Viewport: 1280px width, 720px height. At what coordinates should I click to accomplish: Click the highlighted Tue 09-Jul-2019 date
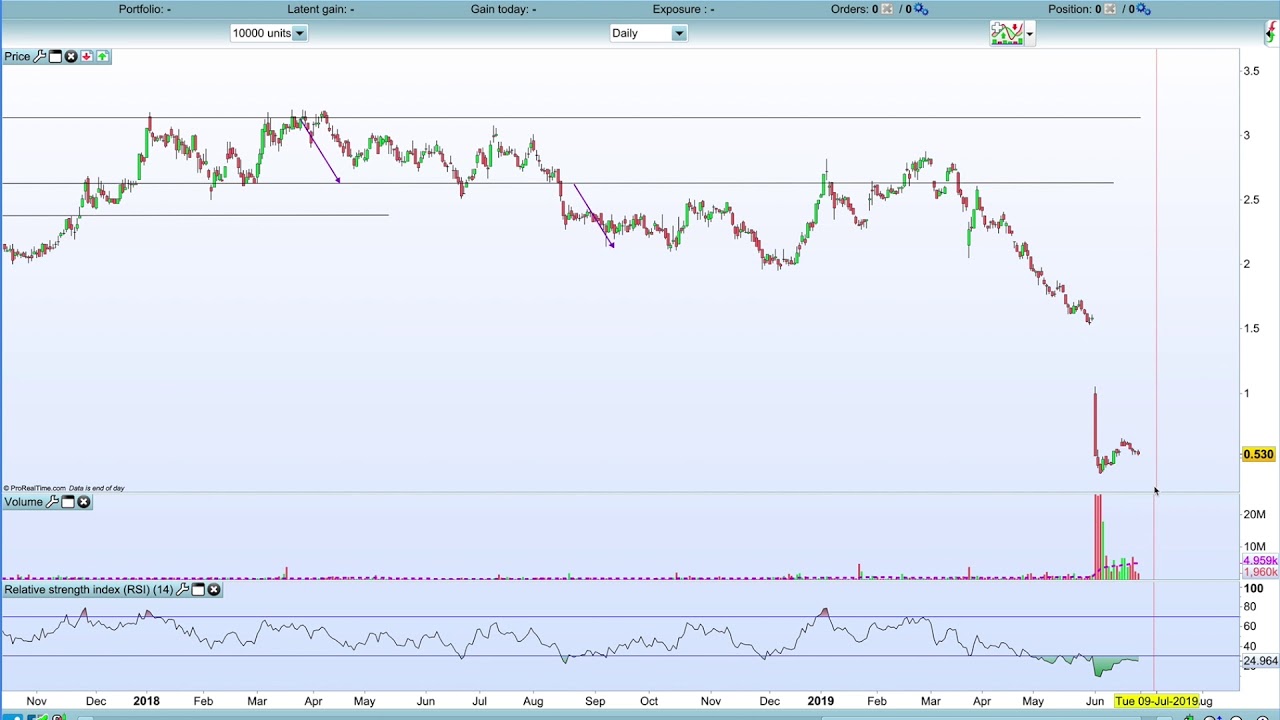pos(1157,701)
